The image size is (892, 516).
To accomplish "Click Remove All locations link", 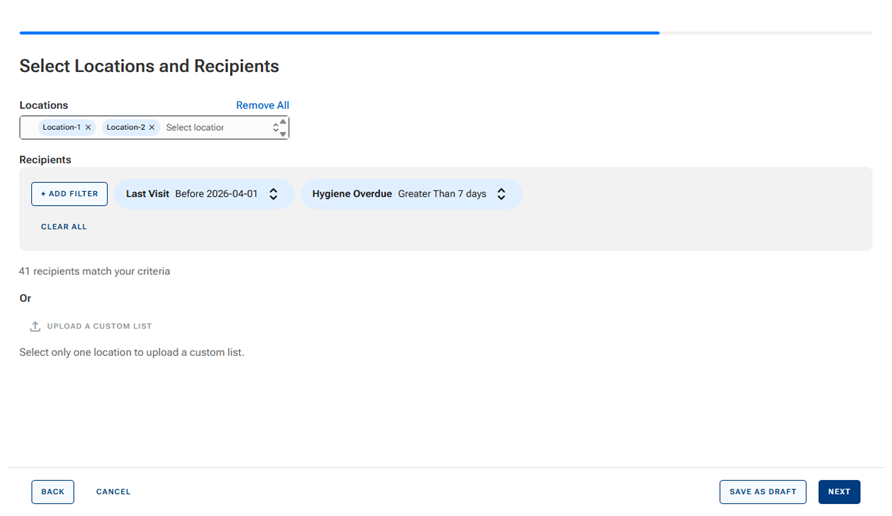I will click(262, 105).
